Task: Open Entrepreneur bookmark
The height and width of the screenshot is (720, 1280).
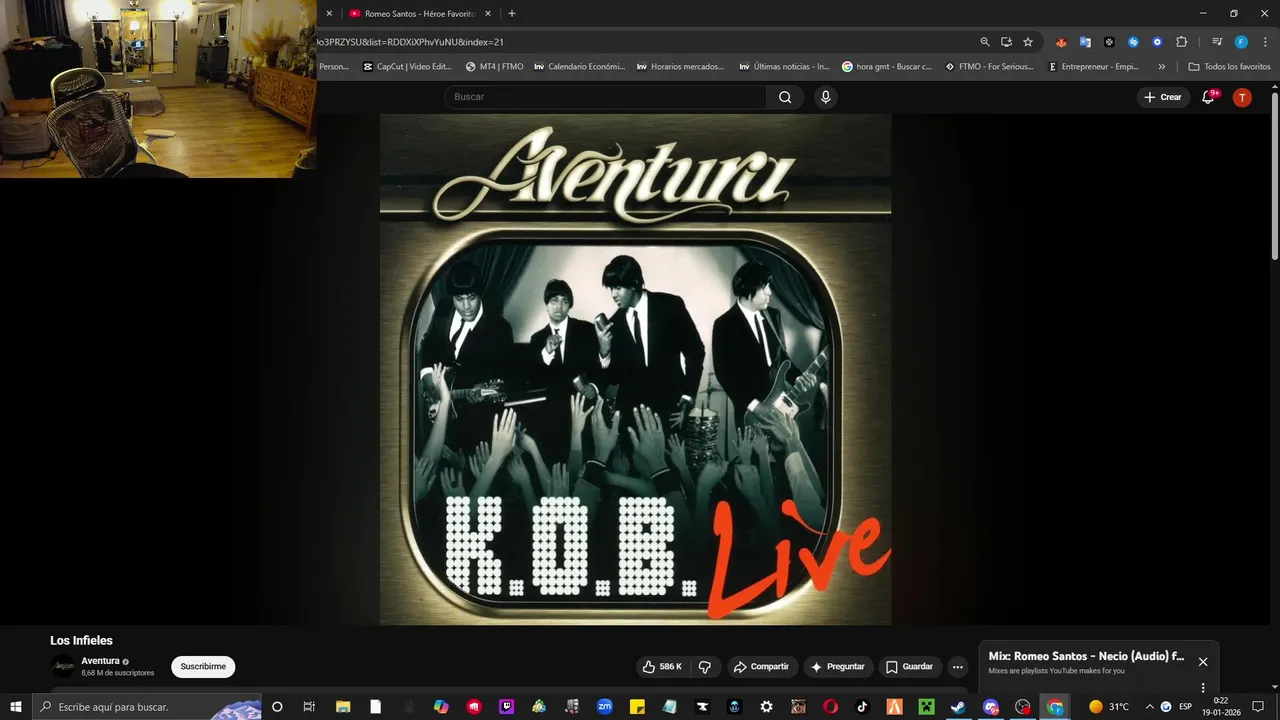Action: pyautogui.click(x=1093, y=66)
